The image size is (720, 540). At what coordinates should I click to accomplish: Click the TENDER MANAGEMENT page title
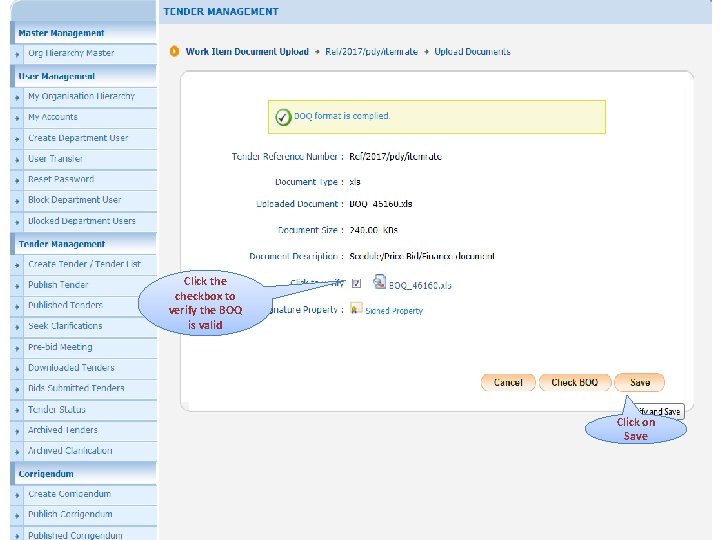click(221, 11)
